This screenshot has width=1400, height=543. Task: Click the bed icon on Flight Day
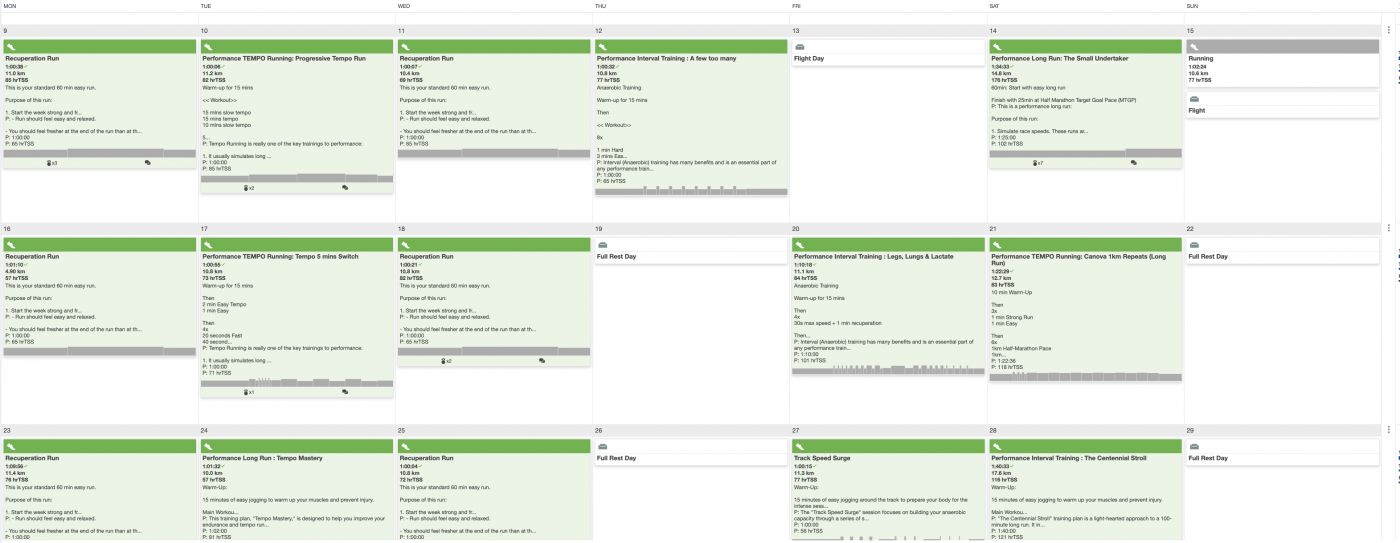[800, 47]
